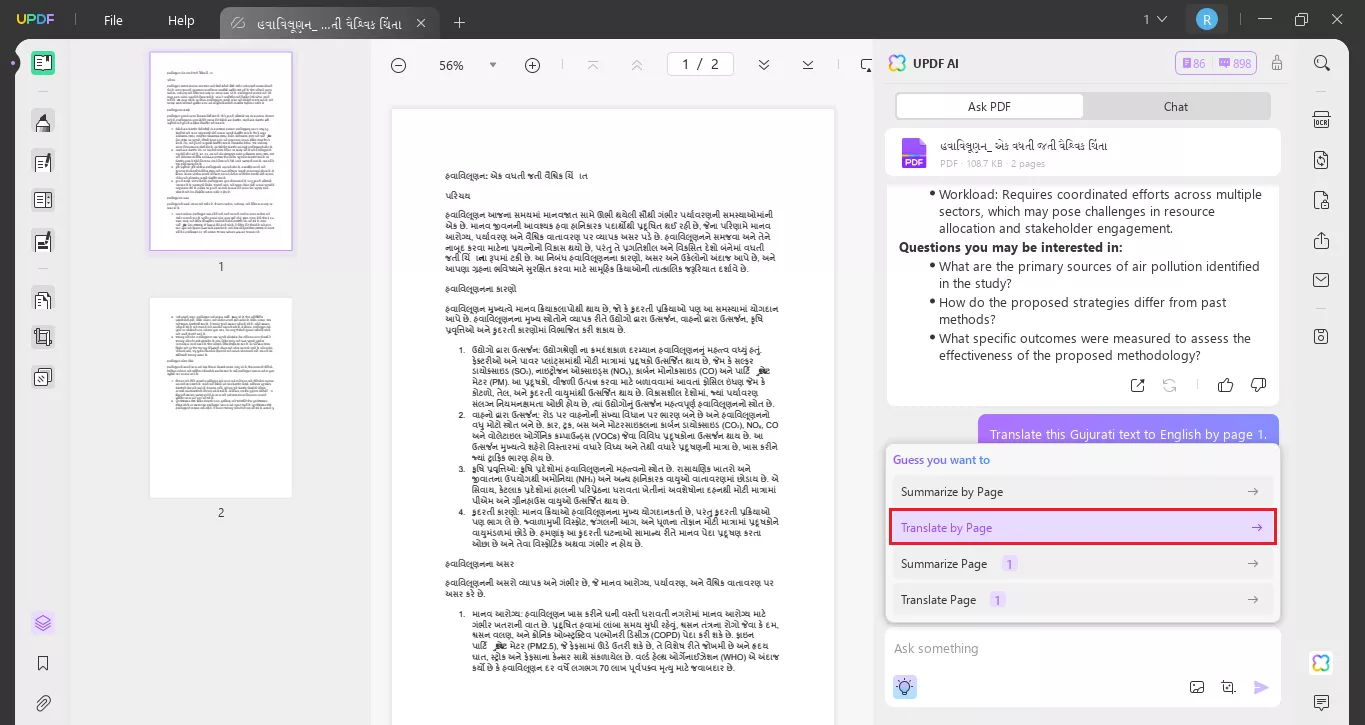1365x725 pixels.
Task: Click the question about primary sources of air pollution
Action: click(x=1099, y=275)
